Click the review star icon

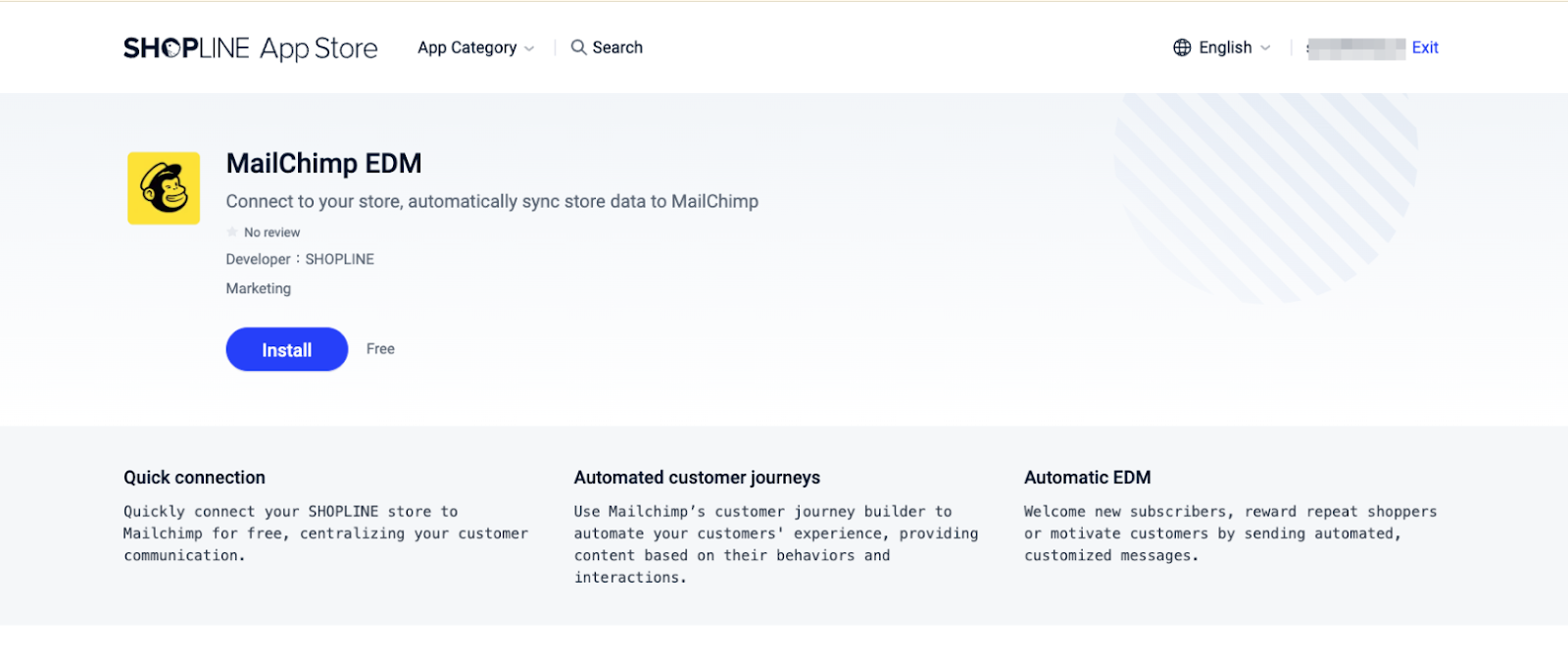click(x=232, y=232)
